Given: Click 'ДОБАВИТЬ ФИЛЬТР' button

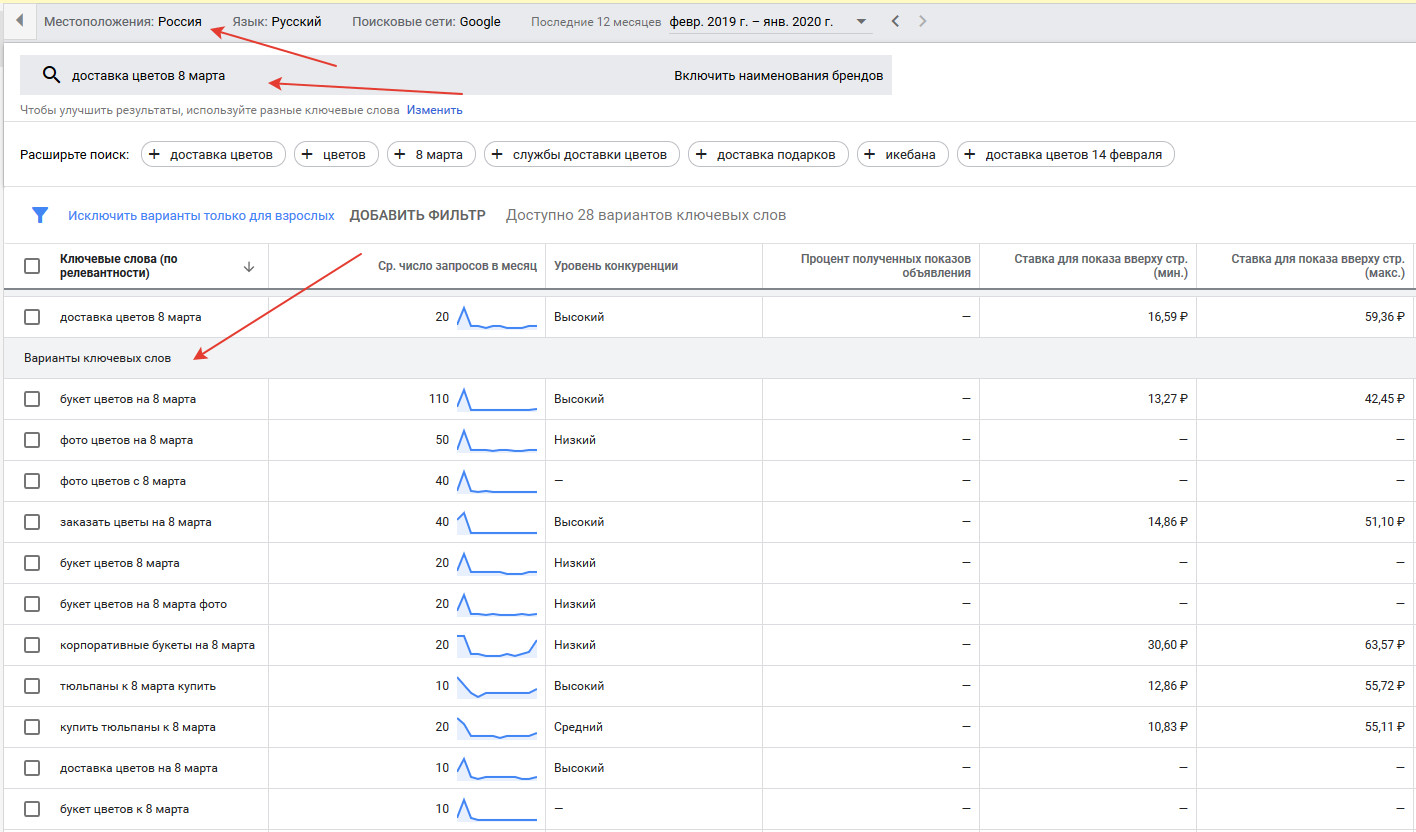Looking at the screenshot, I should 417,215.
